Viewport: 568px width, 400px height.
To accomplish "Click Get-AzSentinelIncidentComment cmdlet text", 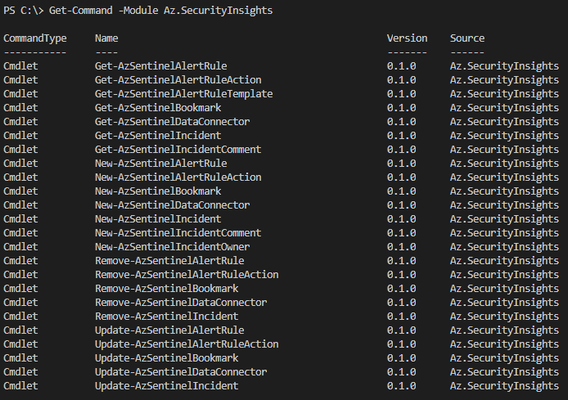I will click(x=178, y=149).
